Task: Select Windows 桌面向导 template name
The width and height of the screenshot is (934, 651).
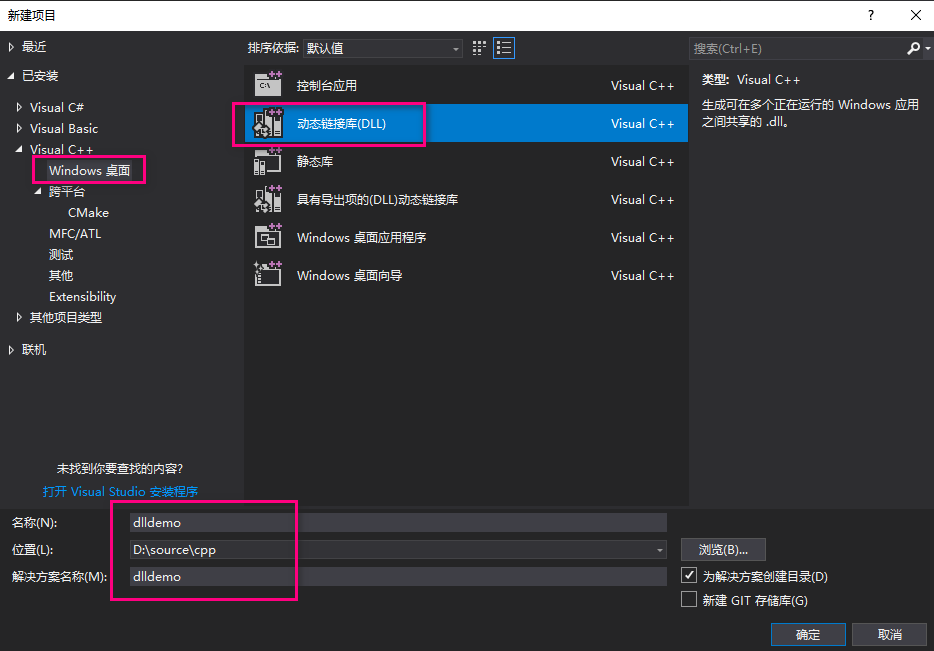Action: pyautogui.click(x=350, y=276)
